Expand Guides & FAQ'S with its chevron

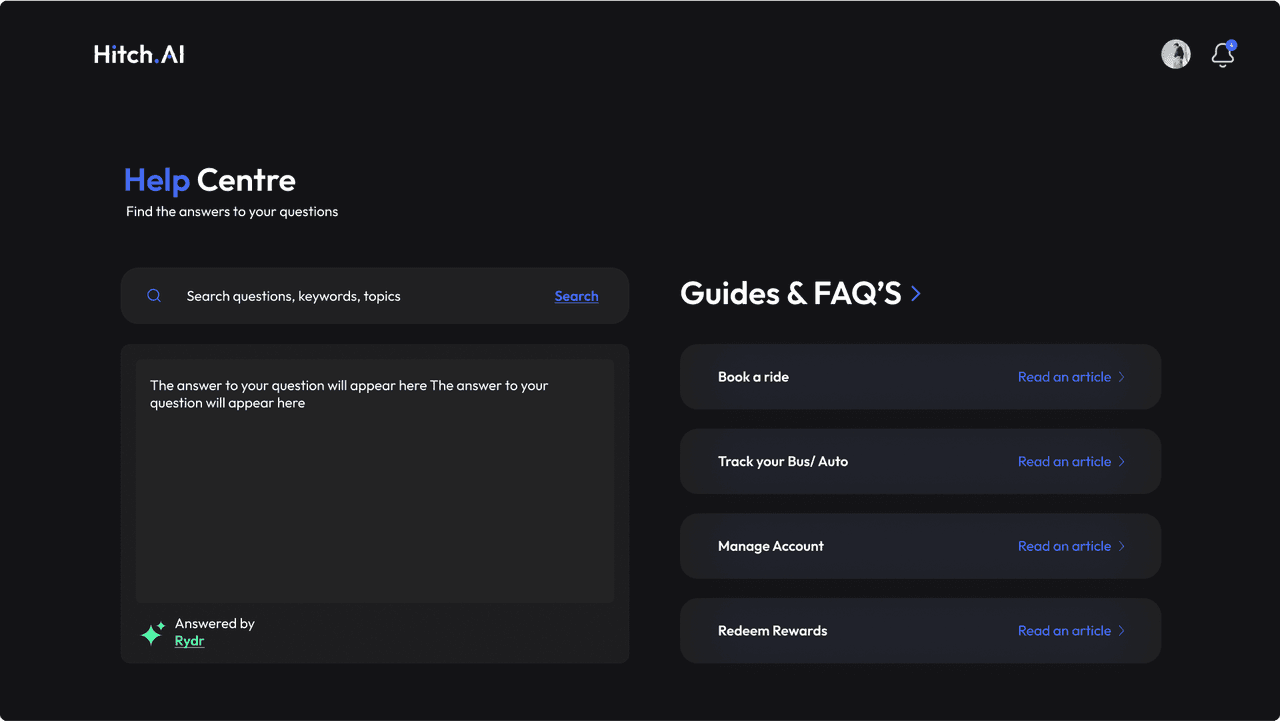(916, 294)
